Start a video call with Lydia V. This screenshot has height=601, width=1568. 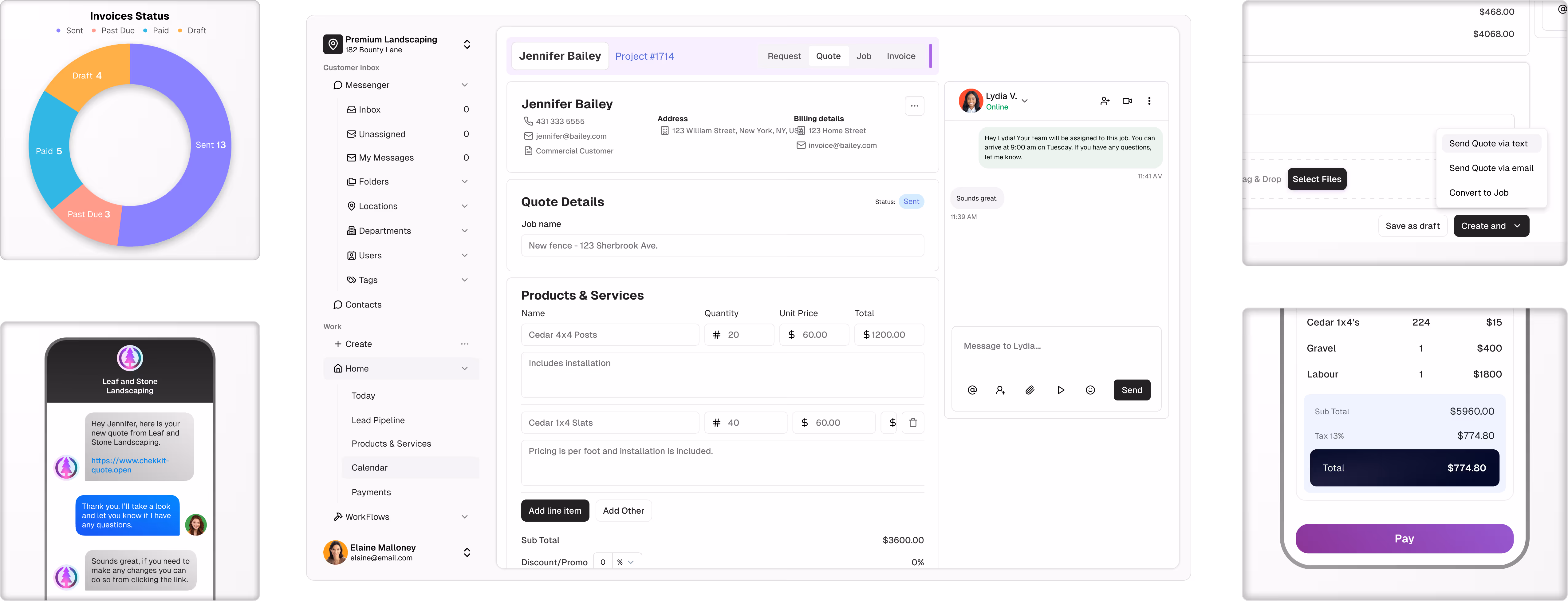click(x=1127, y=101)
